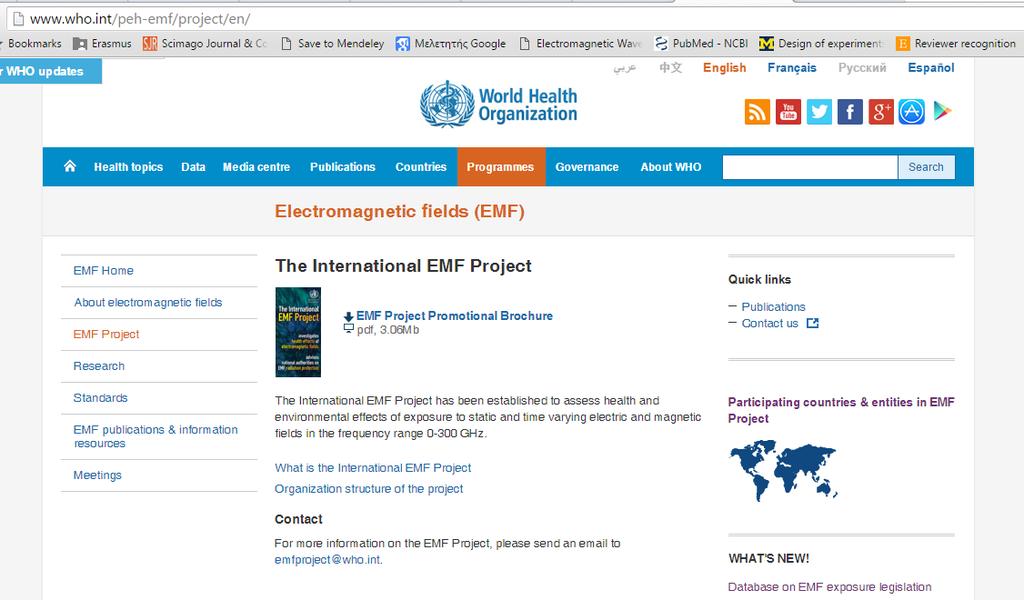Download the EMF Project Promotional Brochure
Viewport: 1024px width, 600px height.
pyautogui.click(x=455, y=316)
